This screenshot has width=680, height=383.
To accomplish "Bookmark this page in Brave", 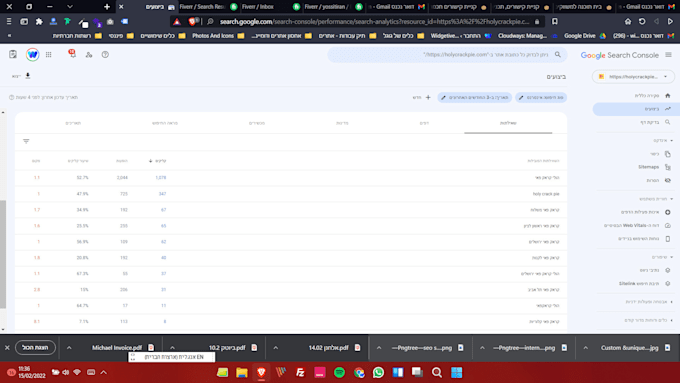I will 555,21.
